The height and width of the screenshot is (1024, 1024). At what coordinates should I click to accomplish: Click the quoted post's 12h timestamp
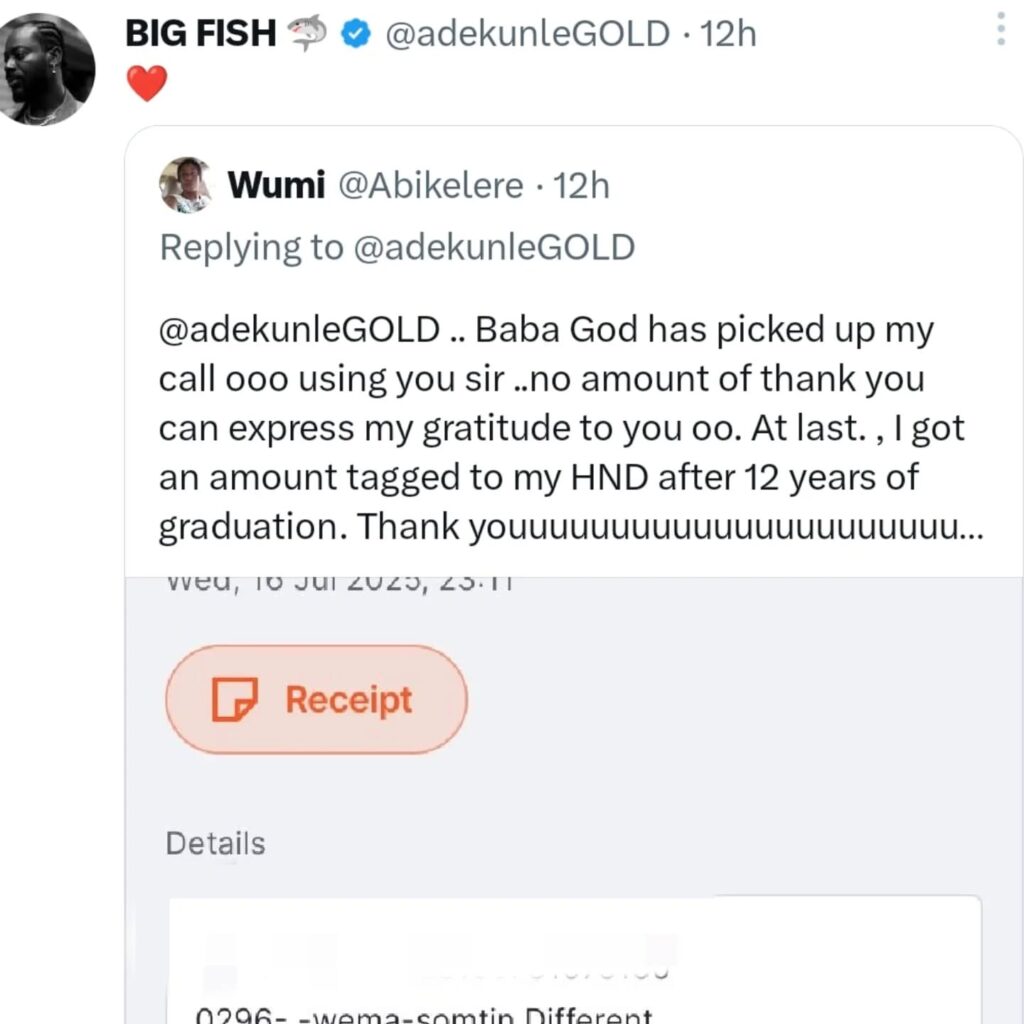[x=581, y=186]
